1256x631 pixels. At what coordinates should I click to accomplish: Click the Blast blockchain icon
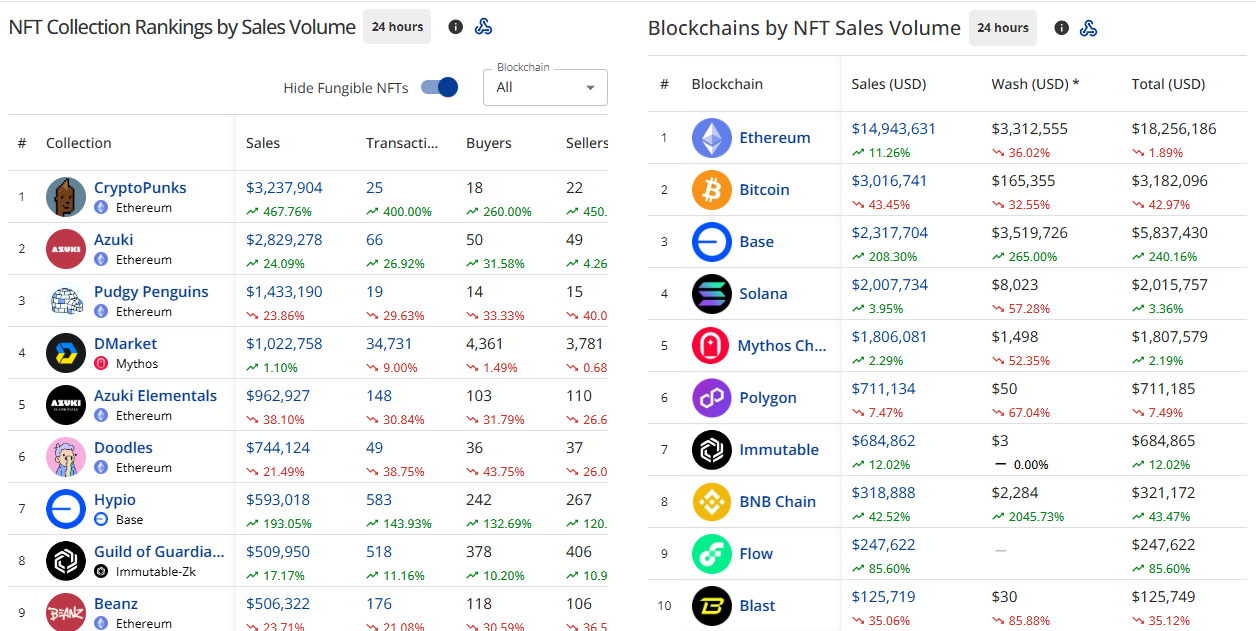(711, 605)
